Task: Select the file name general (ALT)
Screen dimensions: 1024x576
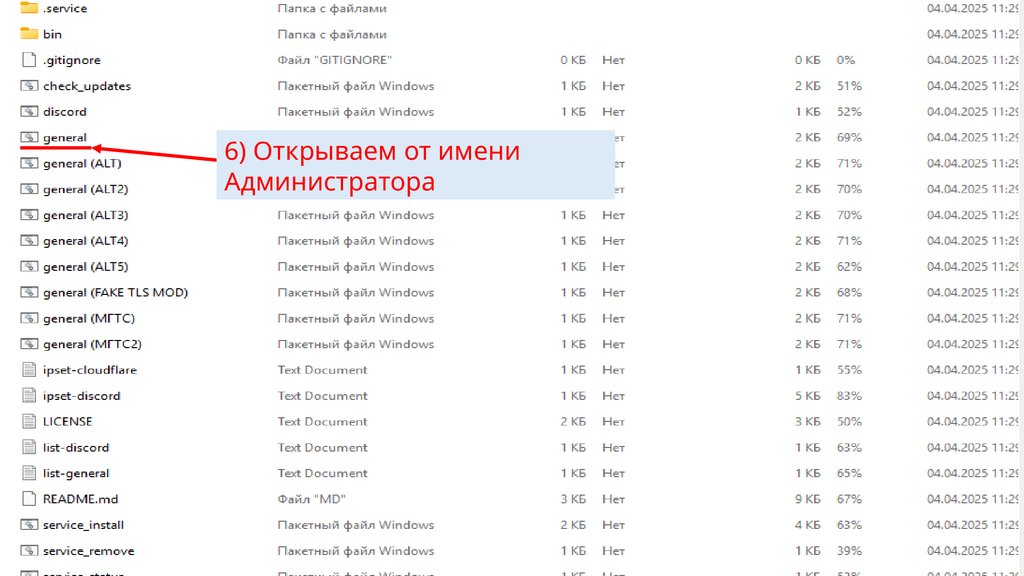Action: click(x=82, y=163)
